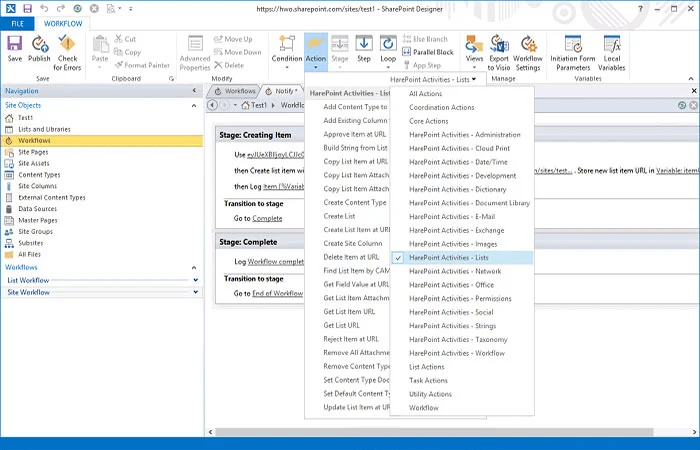Image resolution: width=700 pixels, height=450 pixels.
Task: Click Workflow complete log link
Action: tap(275, 262)
